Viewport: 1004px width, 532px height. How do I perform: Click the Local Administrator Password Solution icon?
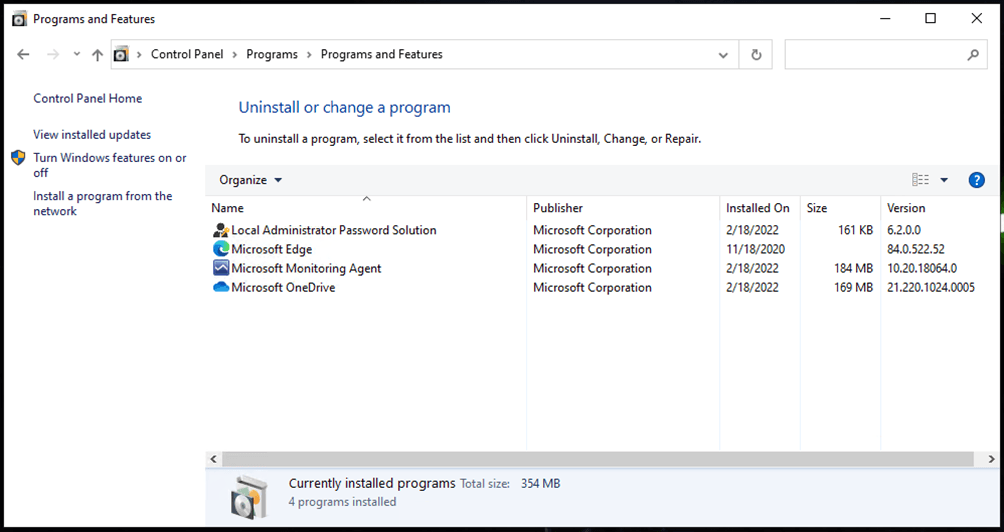(x=221, y=230)
